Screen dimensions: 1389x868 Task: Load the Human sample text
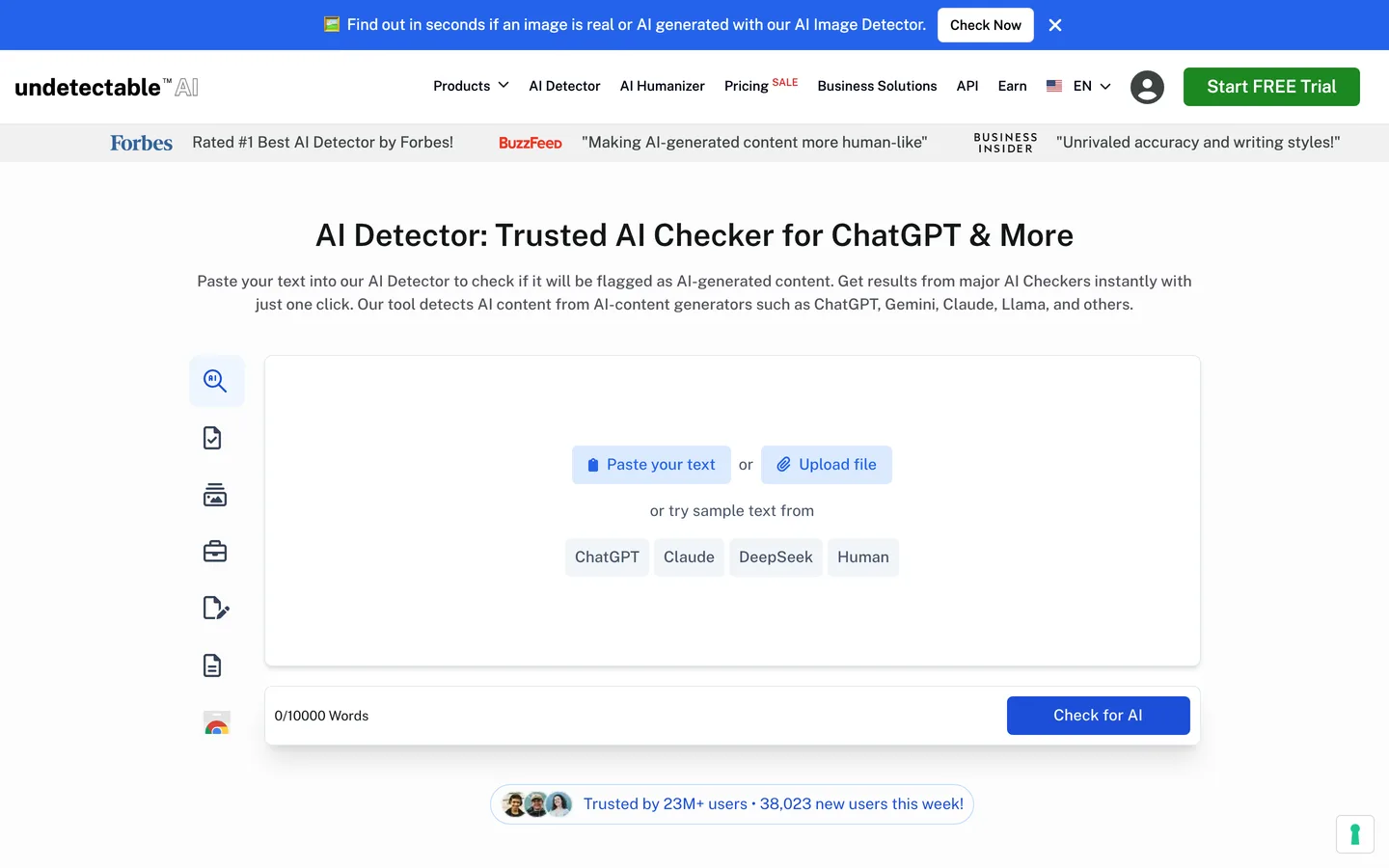(x=863, y=557)
